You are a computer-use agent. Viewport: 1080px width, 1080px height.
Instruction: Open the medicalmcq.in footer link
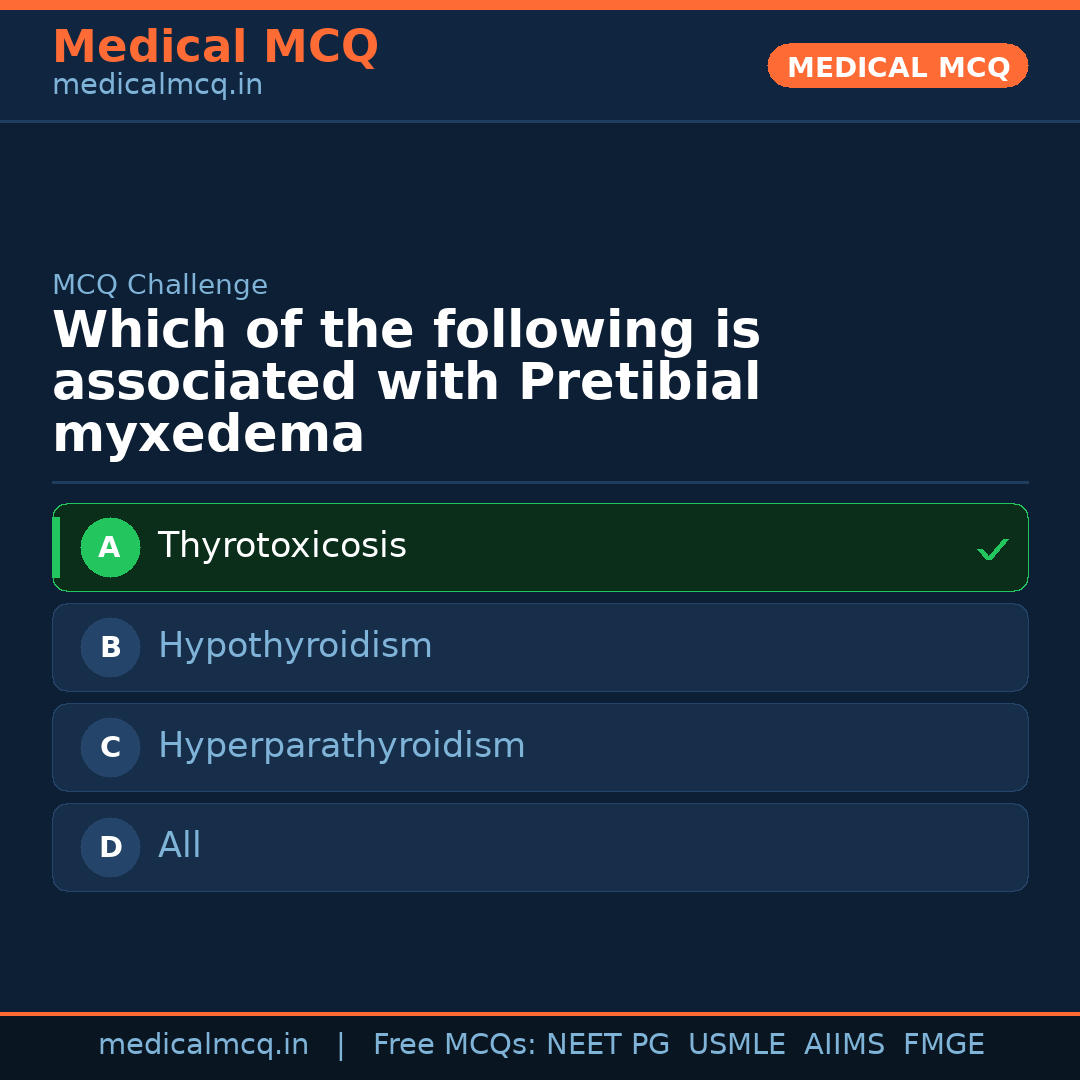point(203,1043)
